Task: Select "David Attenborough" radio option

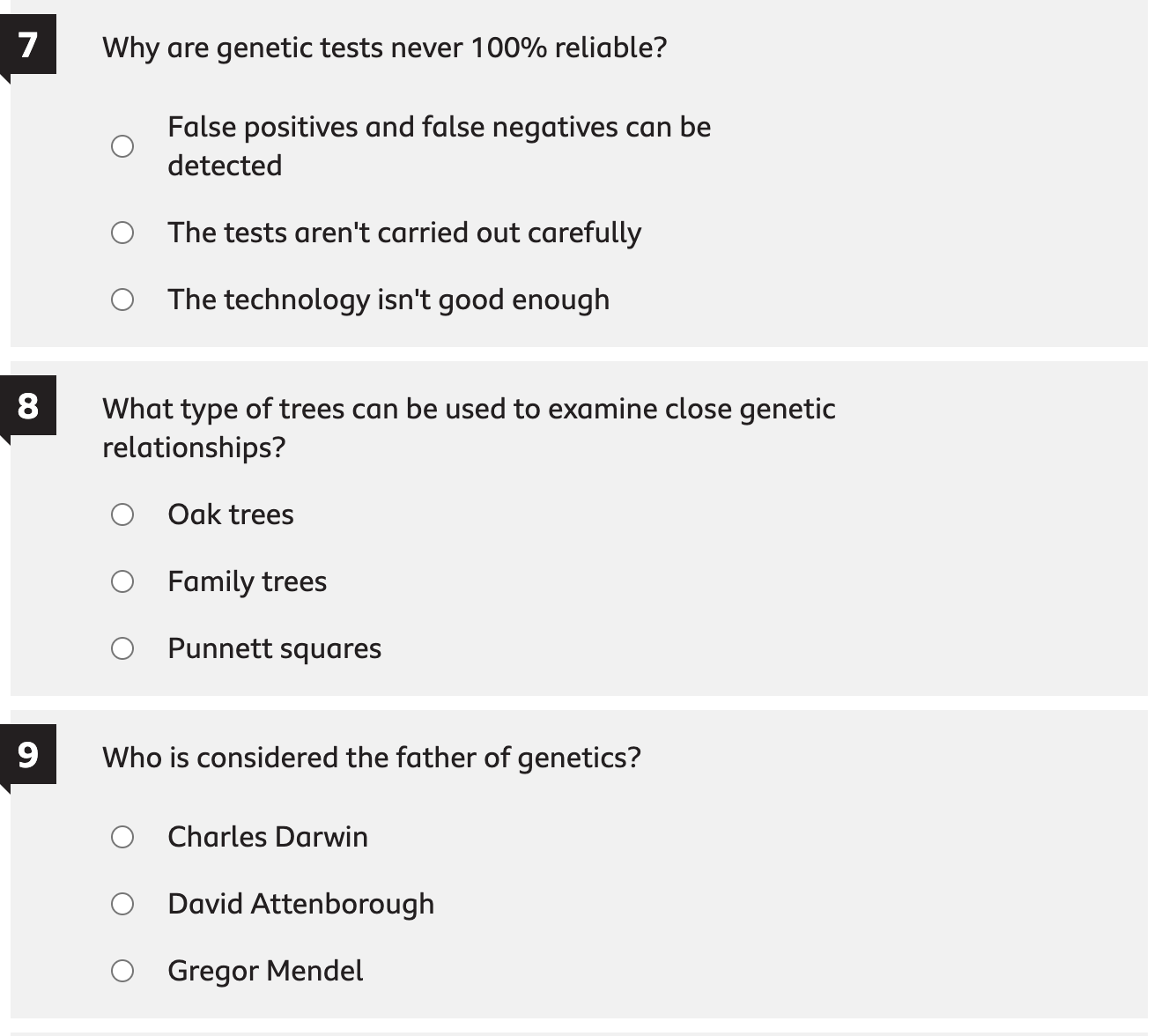Action: 122,904
